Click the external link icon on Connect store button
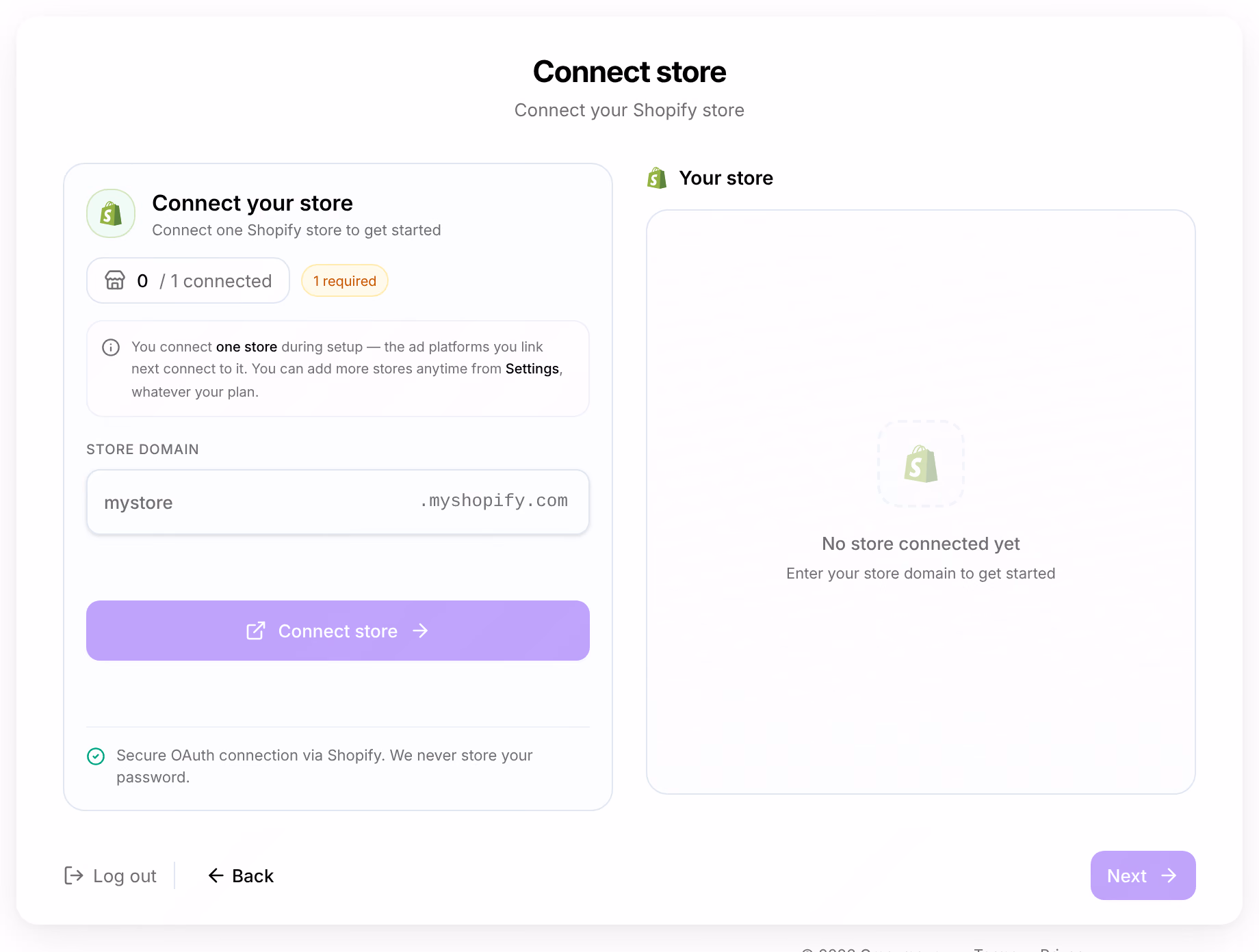Viewport: 1259px width, 952px height. [256, 631]
